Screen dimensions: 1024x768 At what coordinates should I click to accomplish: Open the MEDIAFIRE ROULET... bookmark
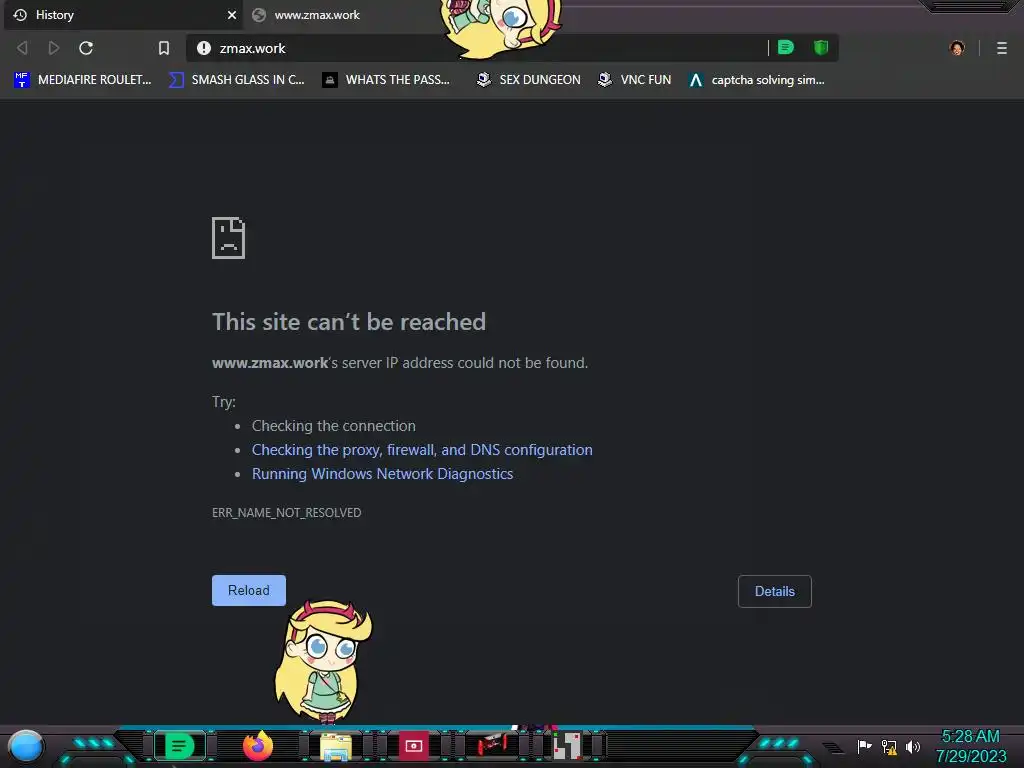pyautogui.click(x=83, y=80)
